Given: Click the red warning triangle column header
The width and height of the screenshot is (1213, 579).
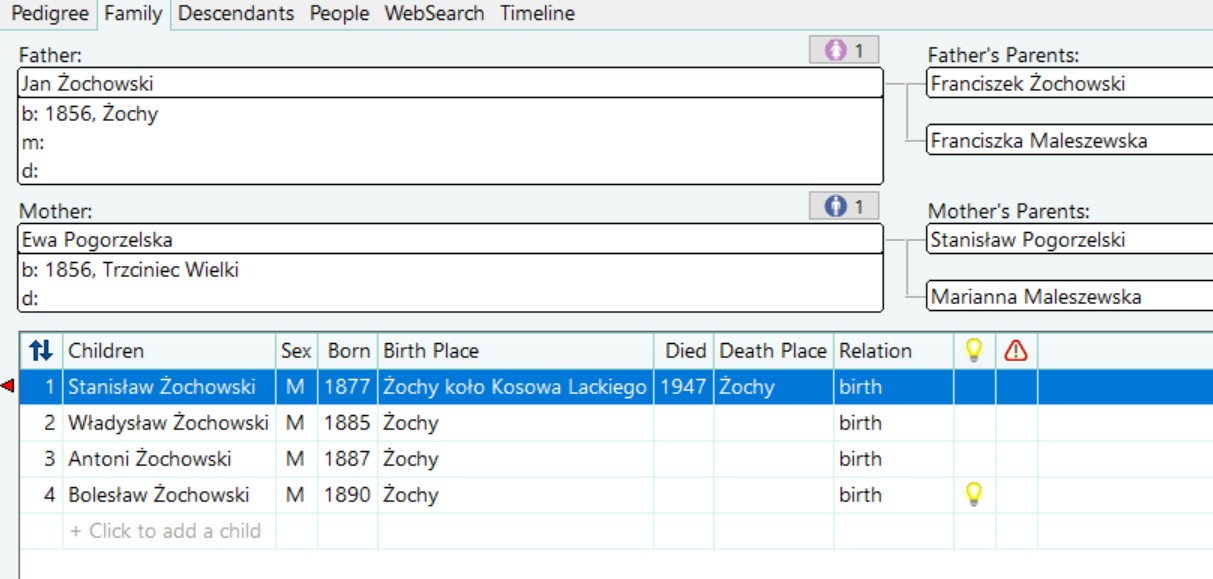Looking at the screenshot, I should (x=1016, y=351).
